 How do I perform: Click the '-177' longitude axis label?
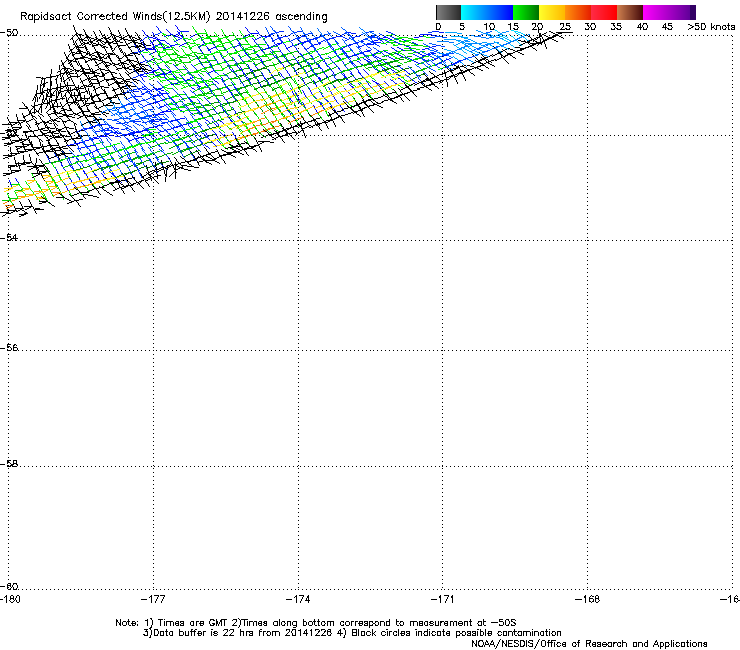point(153,599)
